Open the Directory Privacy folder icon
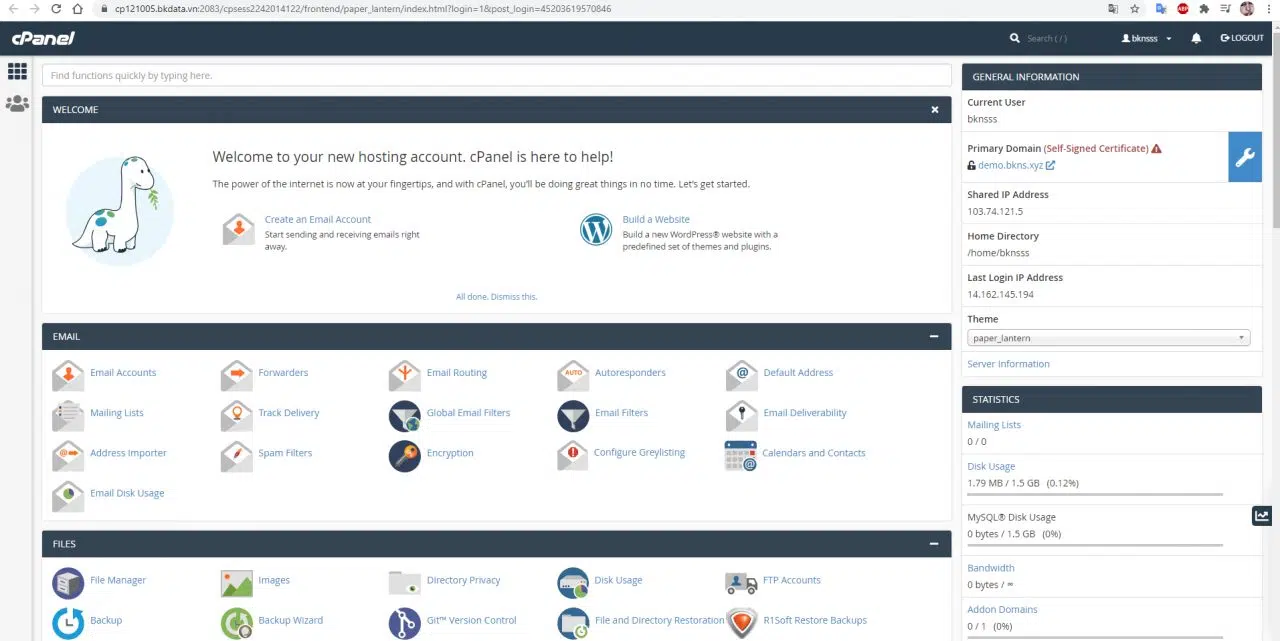Viewport: 1280px width, 641px height. click(405, 582)
